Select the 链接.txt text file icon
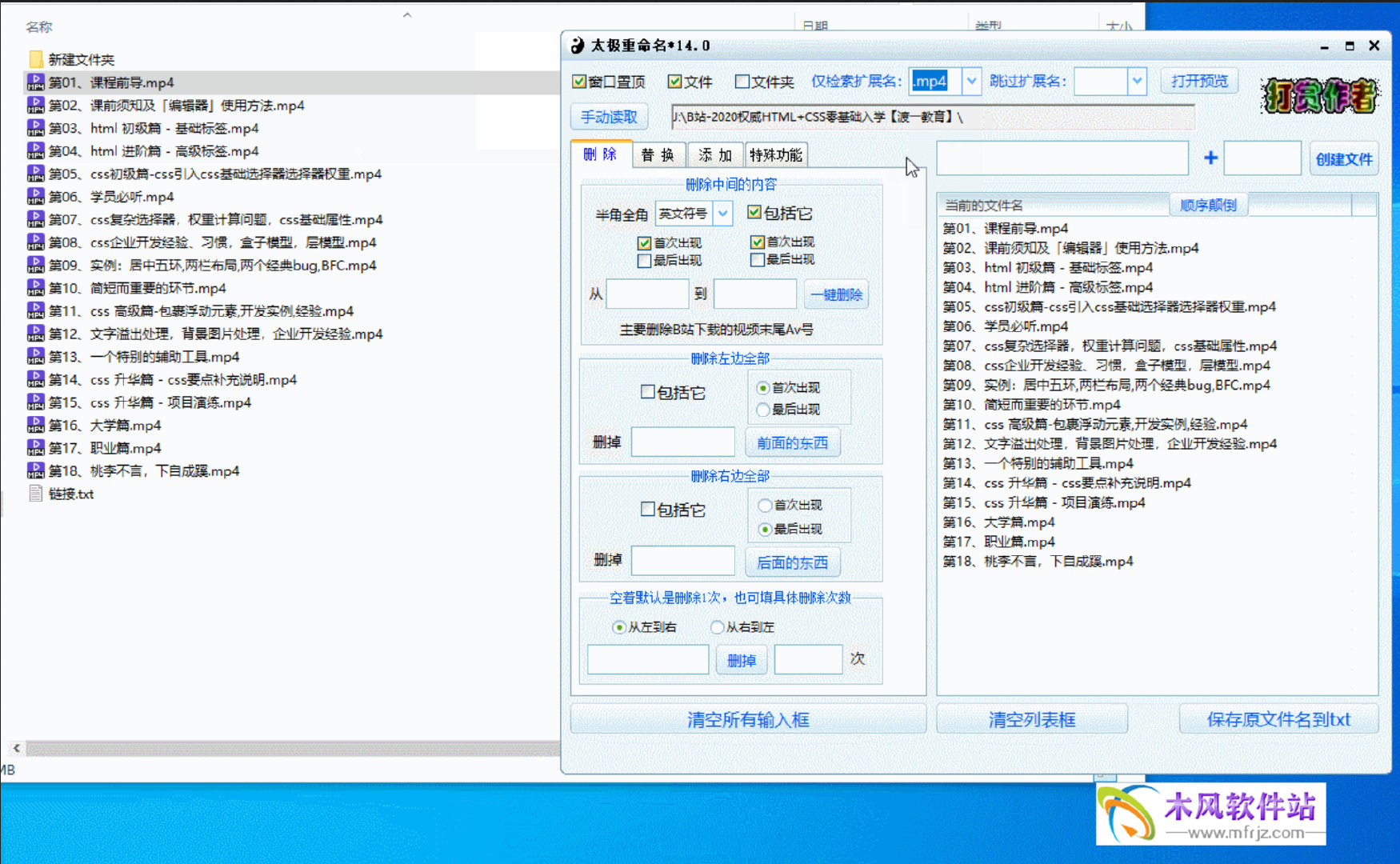 (x=35, y=494)
